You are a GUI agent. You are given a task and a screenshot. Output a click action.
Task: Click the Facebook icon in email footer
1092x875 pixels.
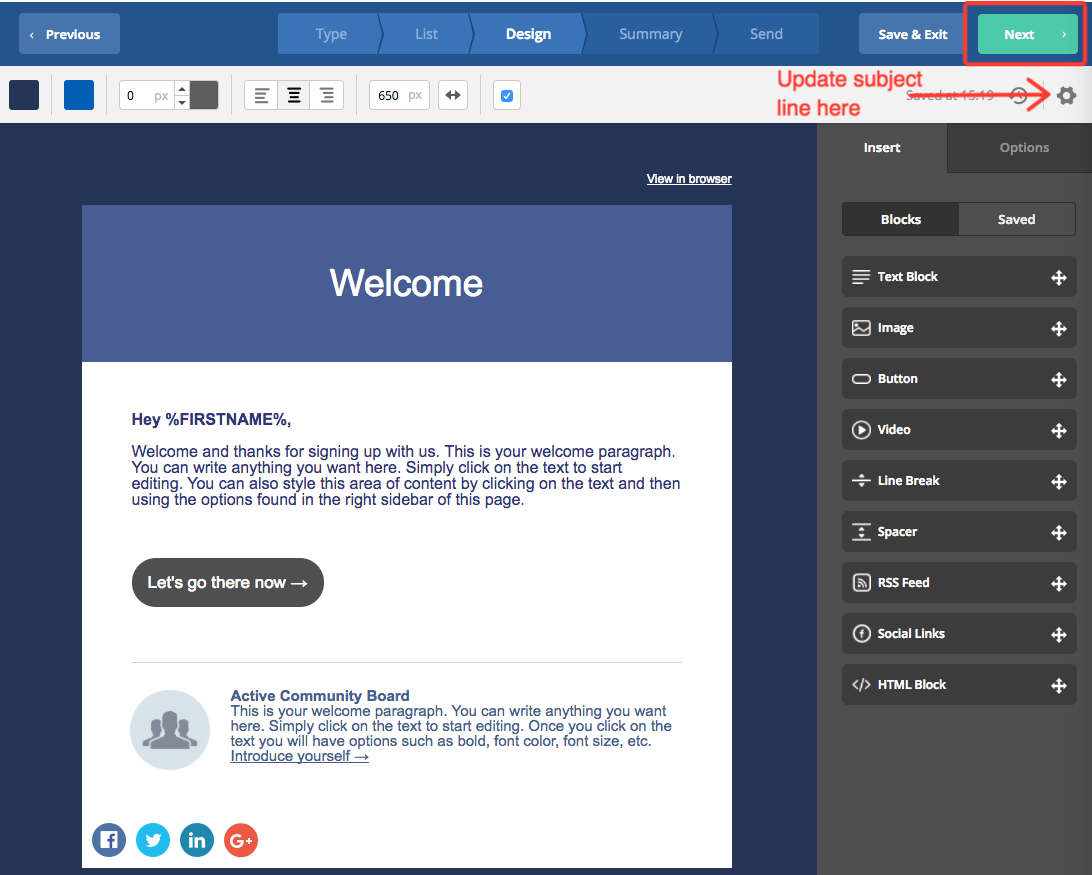(108, 840)
